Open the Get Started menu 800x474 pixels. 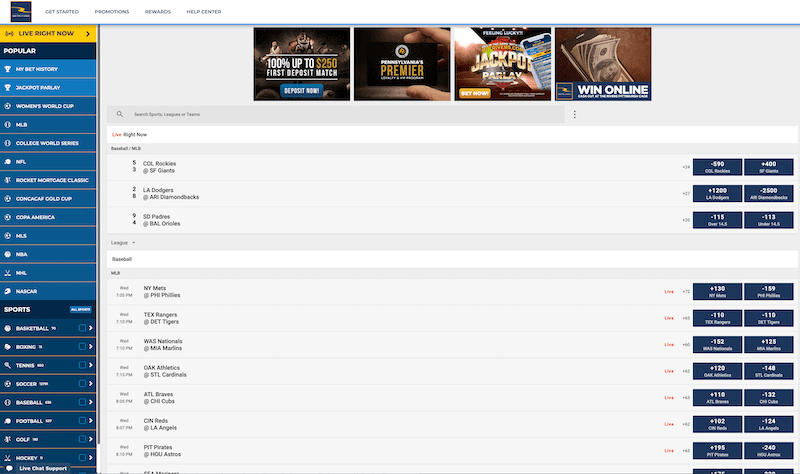pyautogui.click(x=62, y=12)
